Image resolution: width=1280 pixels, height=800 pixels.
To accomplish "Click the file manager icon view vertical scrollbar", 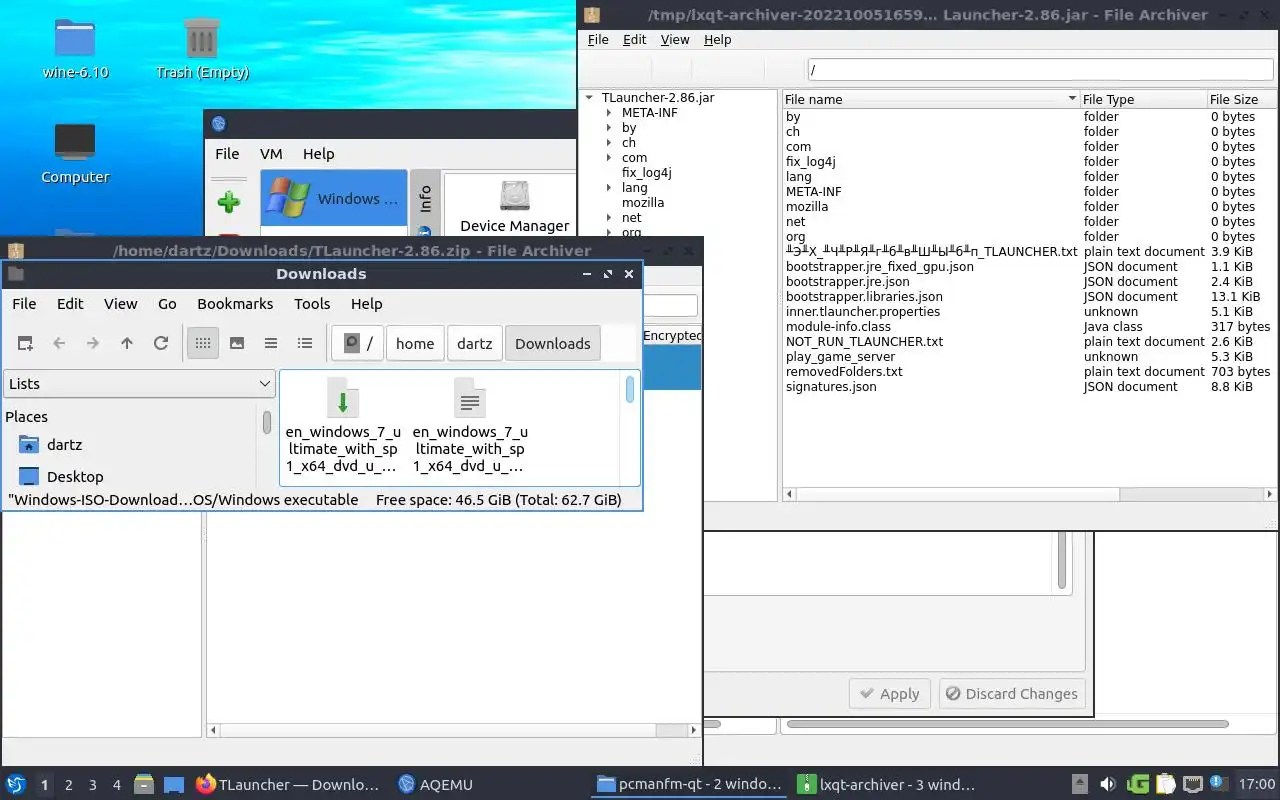I will (630, 430).
